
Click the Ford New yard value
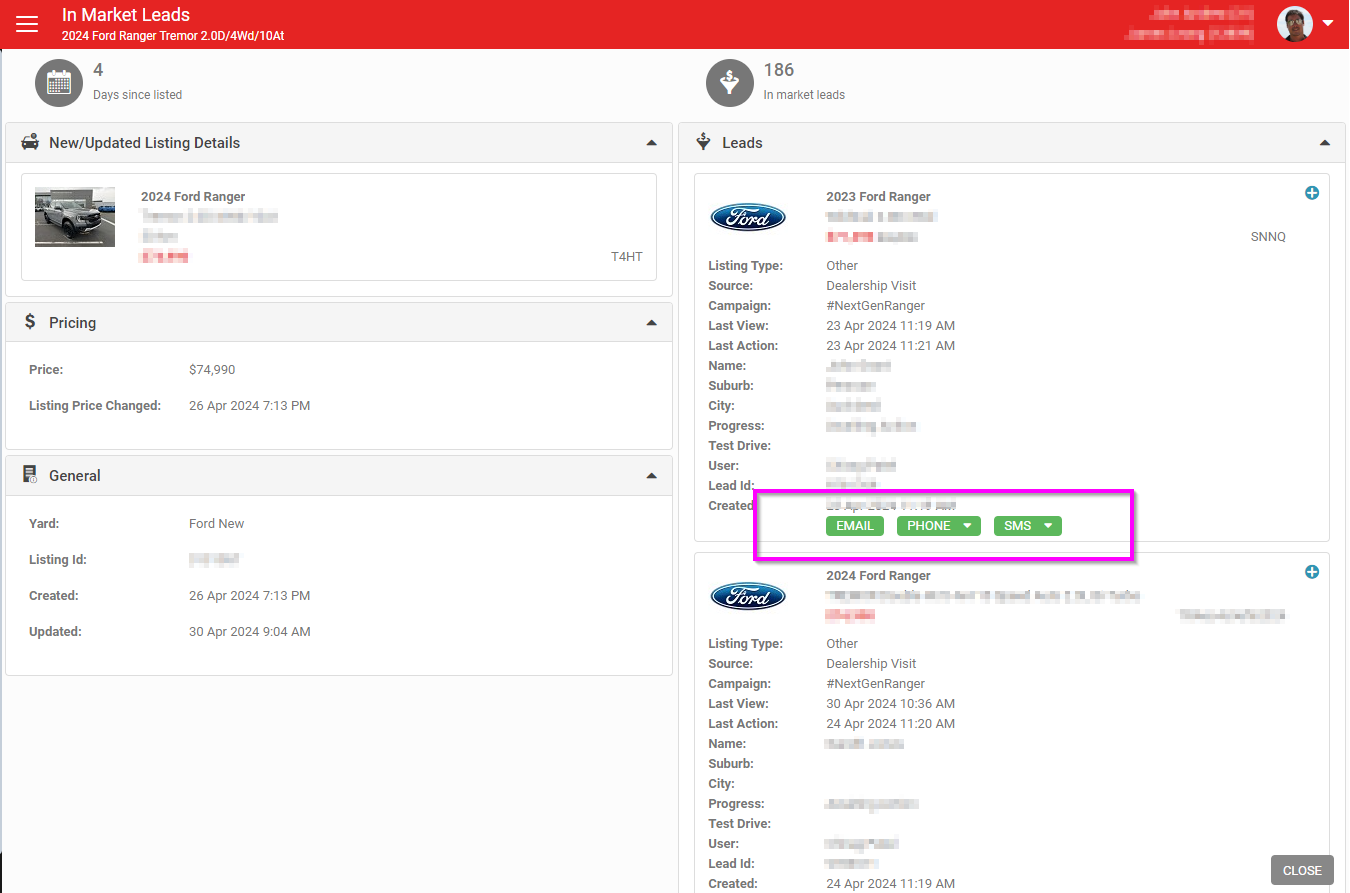(x=216, y=524)
